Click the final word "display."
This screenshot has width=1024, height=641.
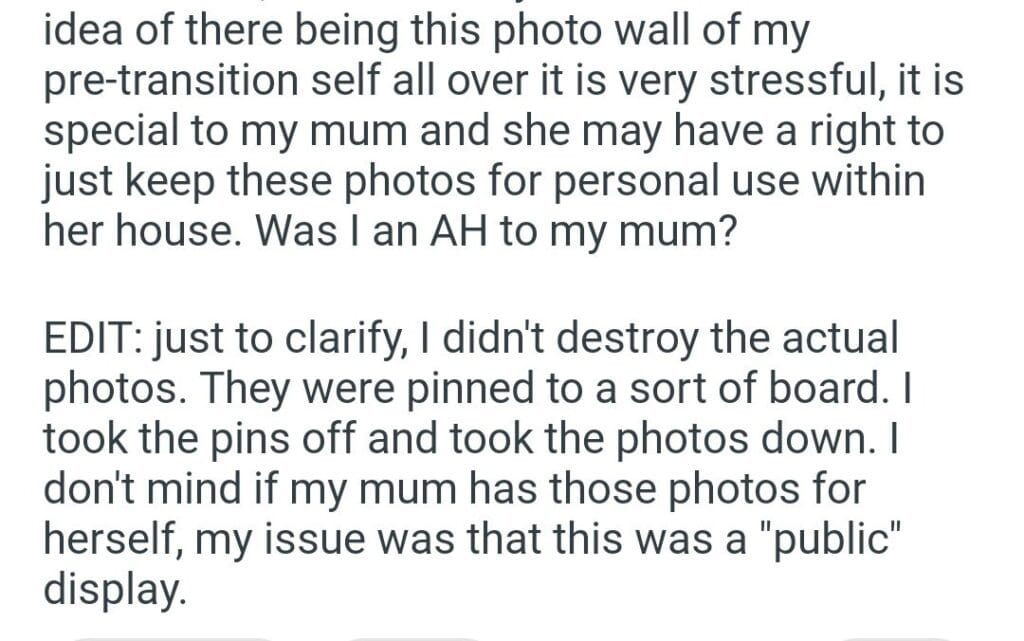pos(115,590)
